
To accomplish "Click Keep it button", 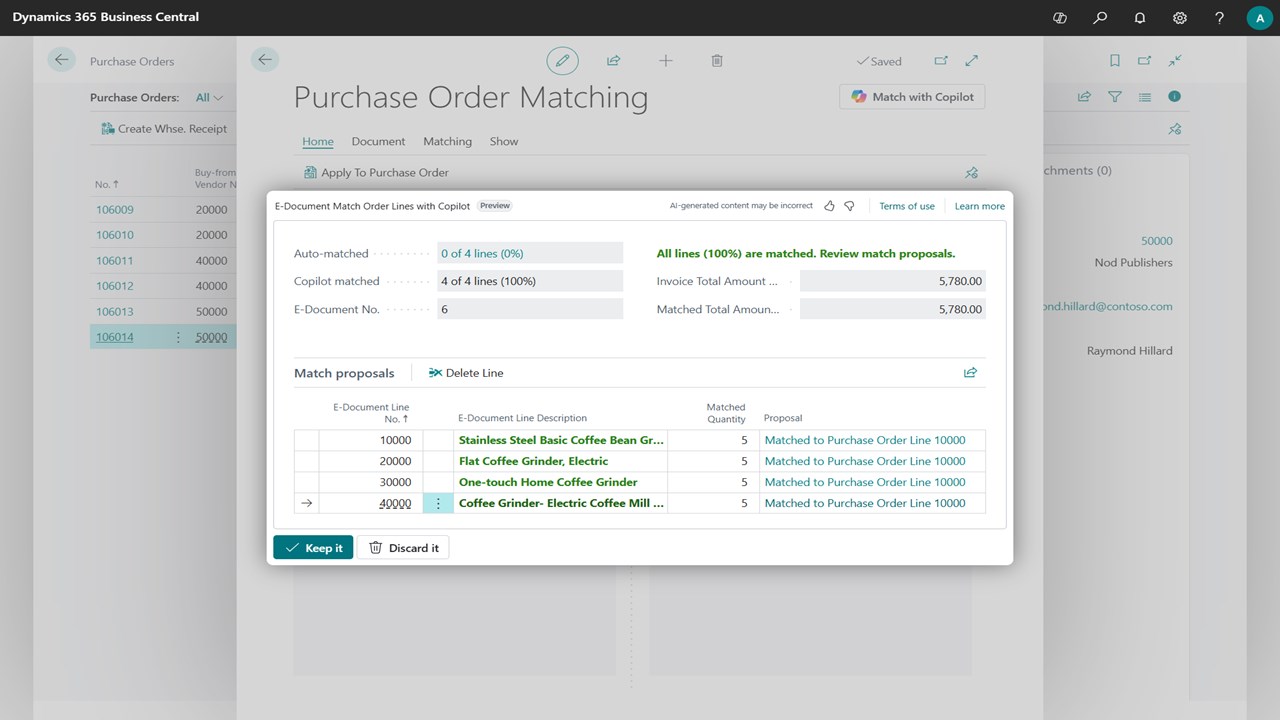I will point(313,548).
